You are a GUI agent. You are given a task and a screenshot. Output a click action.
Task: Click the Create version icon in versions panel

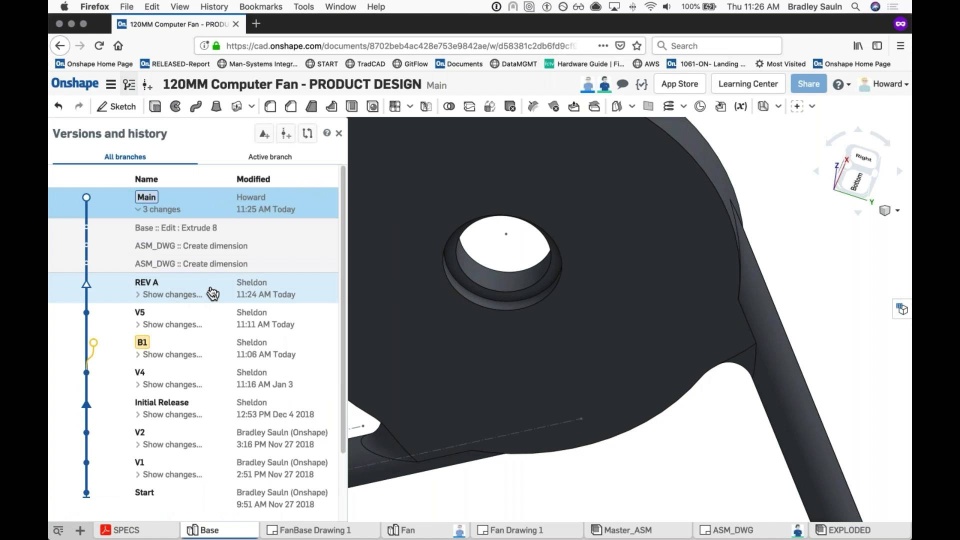[286, 133]
